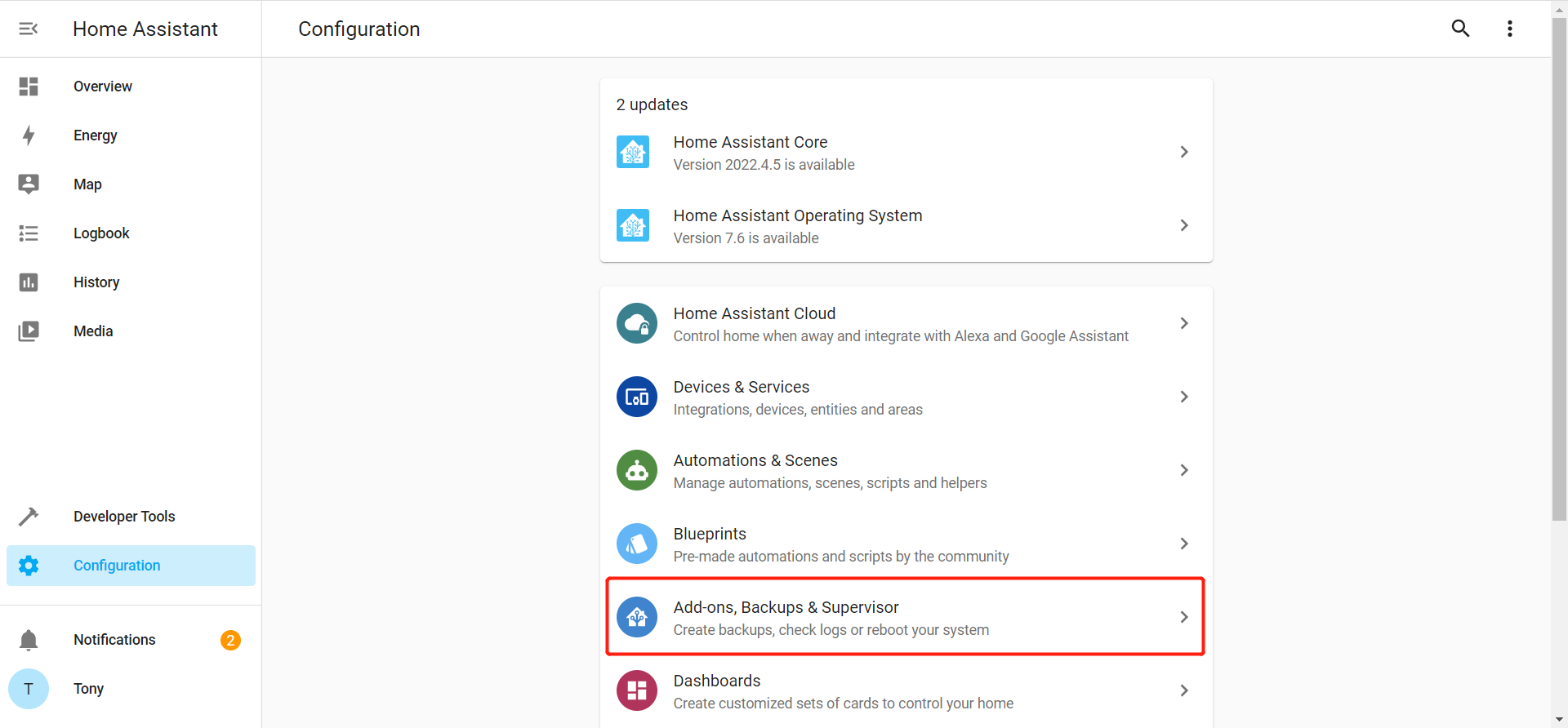Click the Dashboards icon
Screen dimensions: 1568x728
pos(637,690)
